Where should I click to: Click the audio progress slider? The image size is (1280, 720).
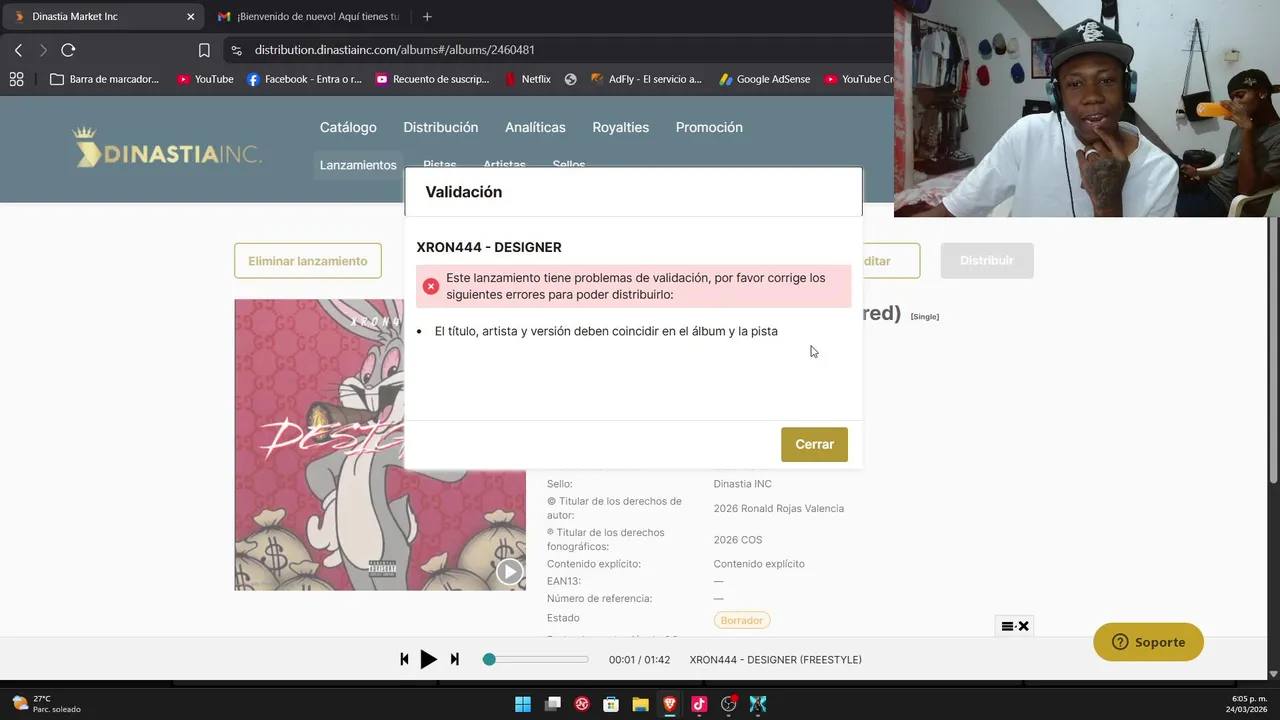pyautogui.click(x=536, y=659)
